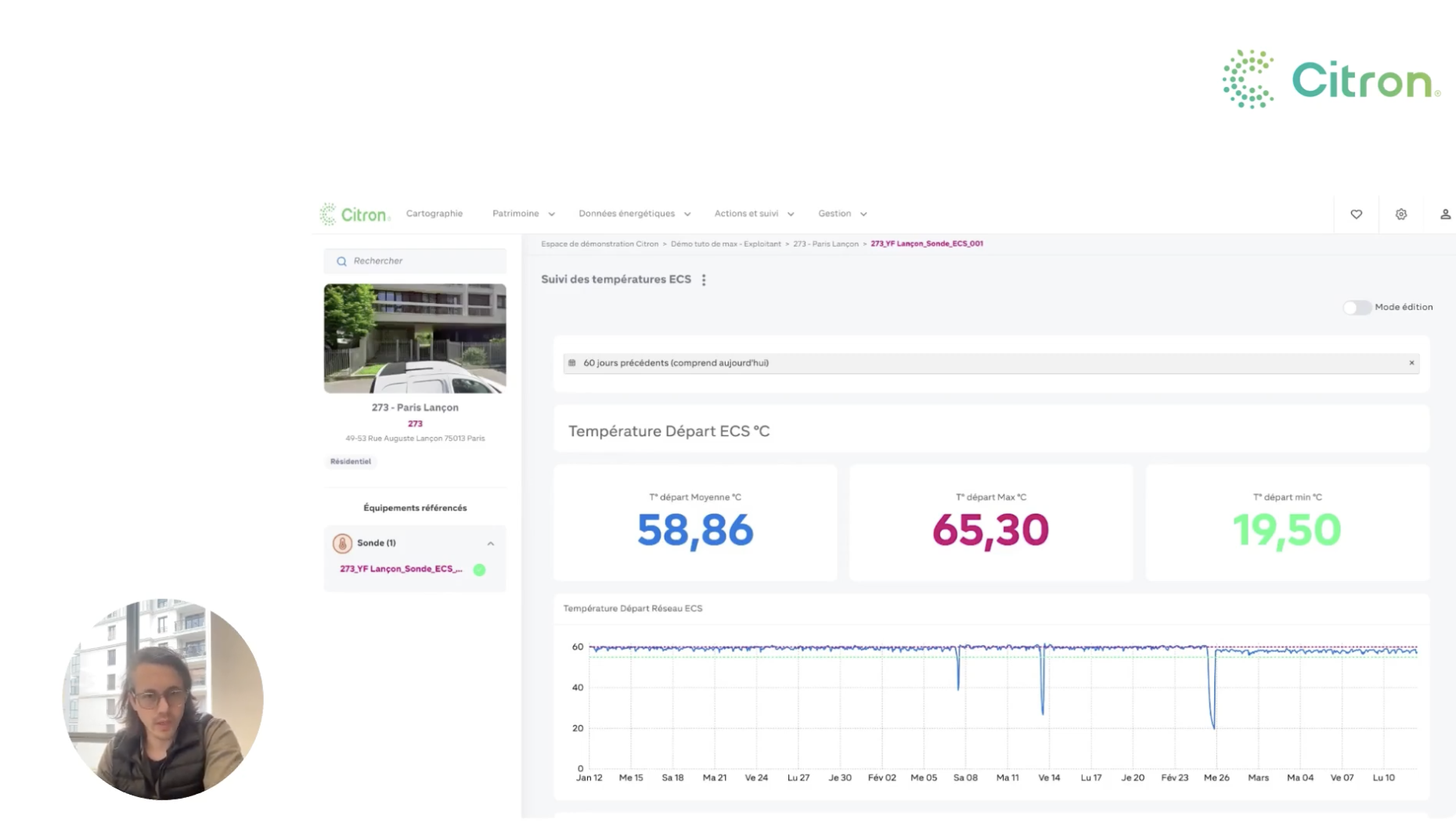Go to the Cartographie page

[x=434, y=214]
